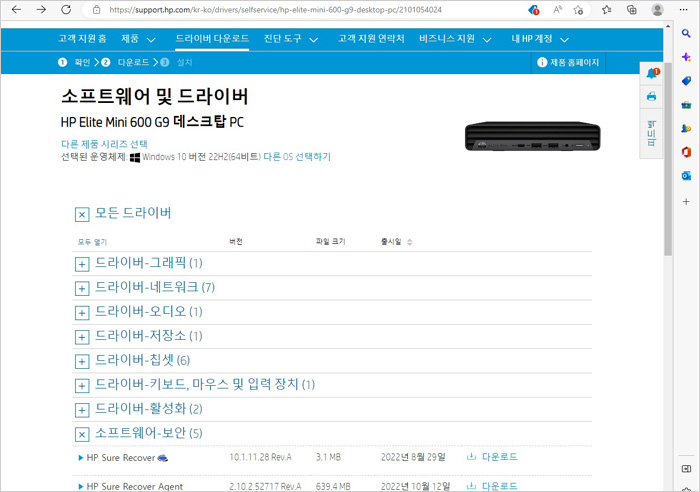Click the URL address bar field
700x492 pixels.
(x=275, y=10)
